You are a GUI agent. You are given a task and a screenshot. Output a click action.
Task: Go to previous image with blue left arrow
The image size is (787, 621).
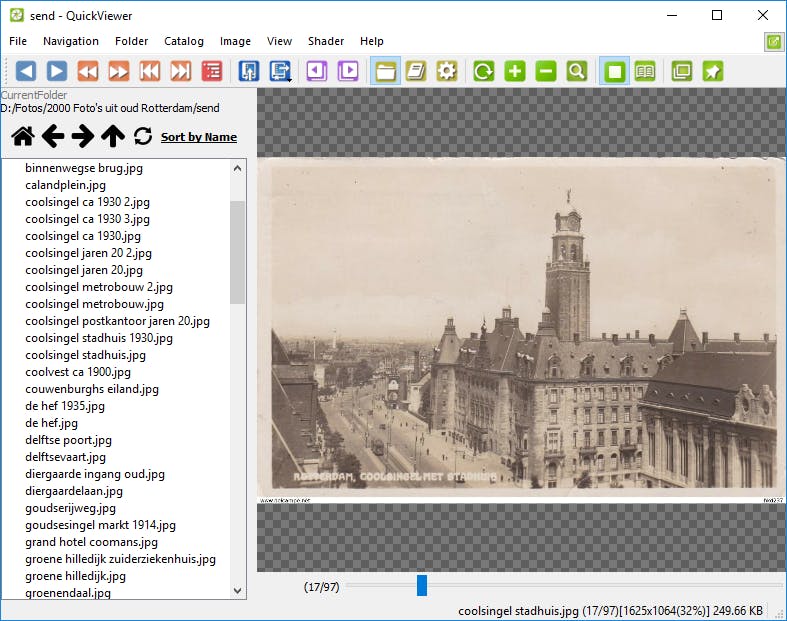[x=26, y=71]
